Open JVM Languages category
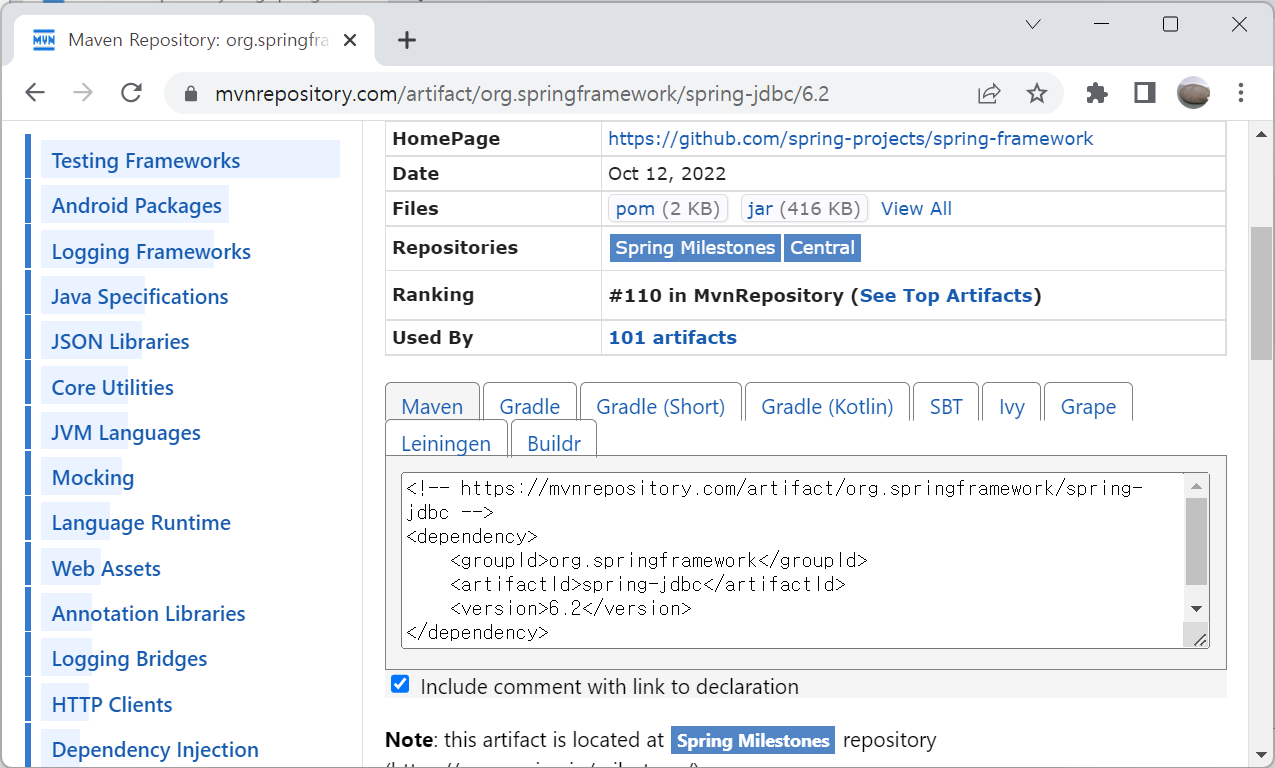Screen dimensions: 1275x768 (126, 433)
